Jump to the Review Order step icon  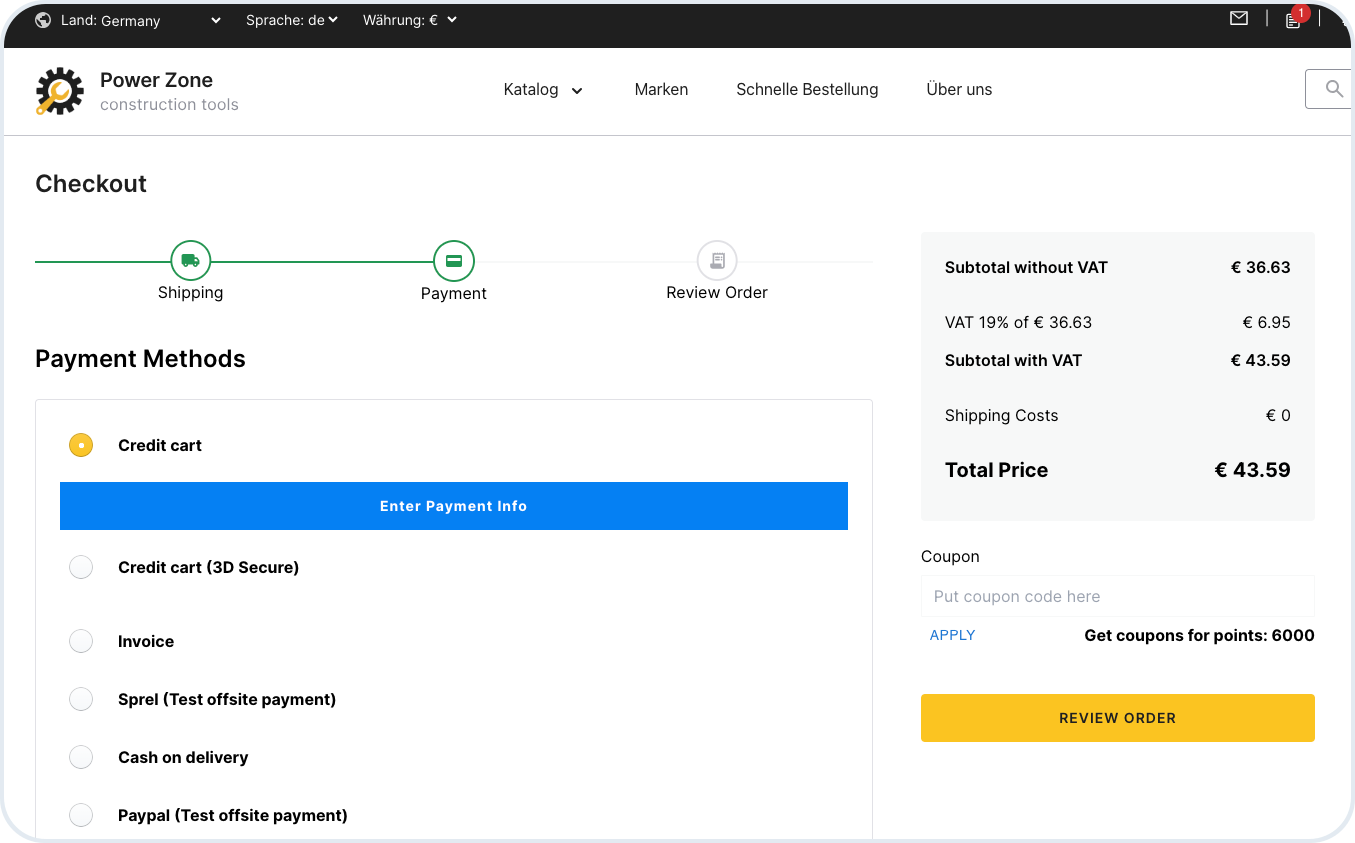716,261
